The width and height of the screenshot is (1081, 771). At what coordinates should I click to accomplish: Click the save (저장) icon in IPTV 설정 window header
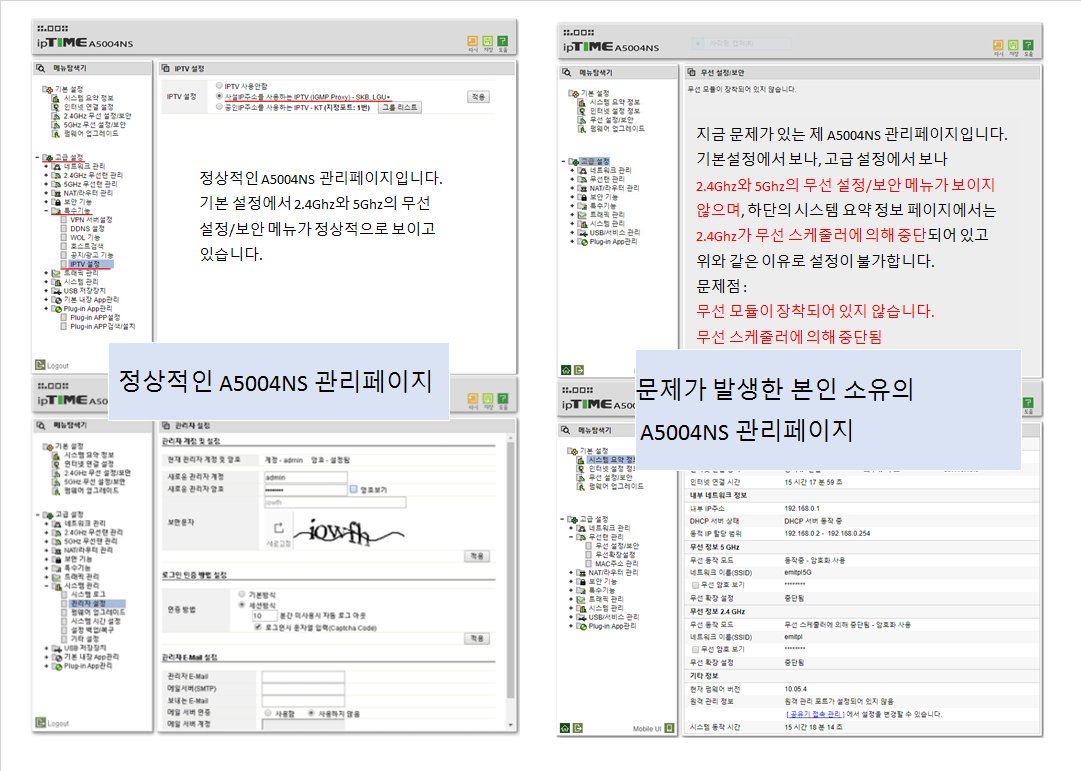point(488,41)
